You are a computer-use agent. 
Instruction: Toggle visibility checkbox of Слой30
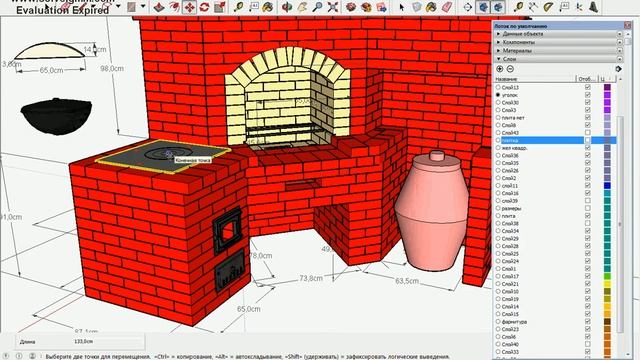pyautogui.click(x=588, y=102)
